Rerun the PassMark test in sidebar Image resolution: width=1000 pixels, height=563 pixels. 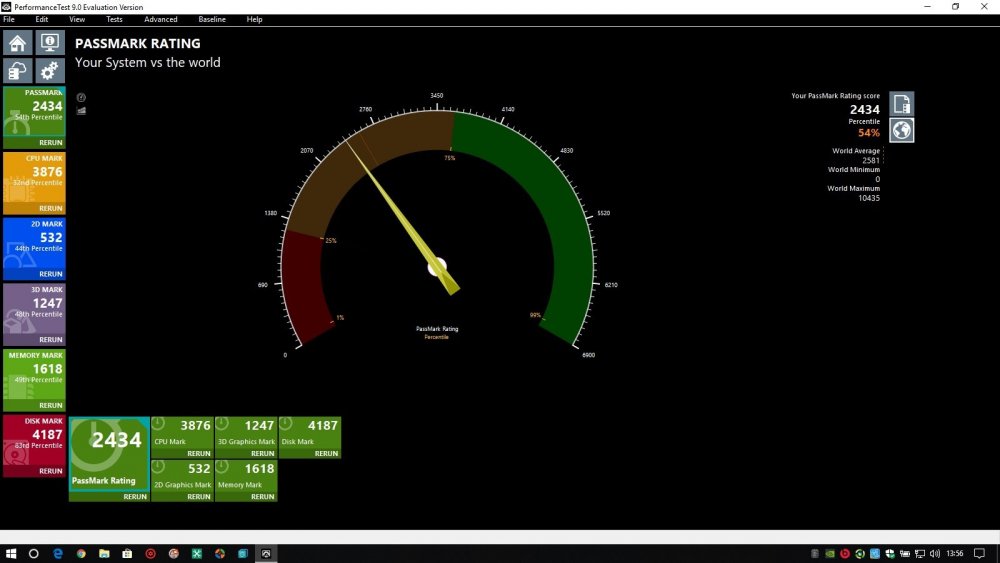click(50, 143)
